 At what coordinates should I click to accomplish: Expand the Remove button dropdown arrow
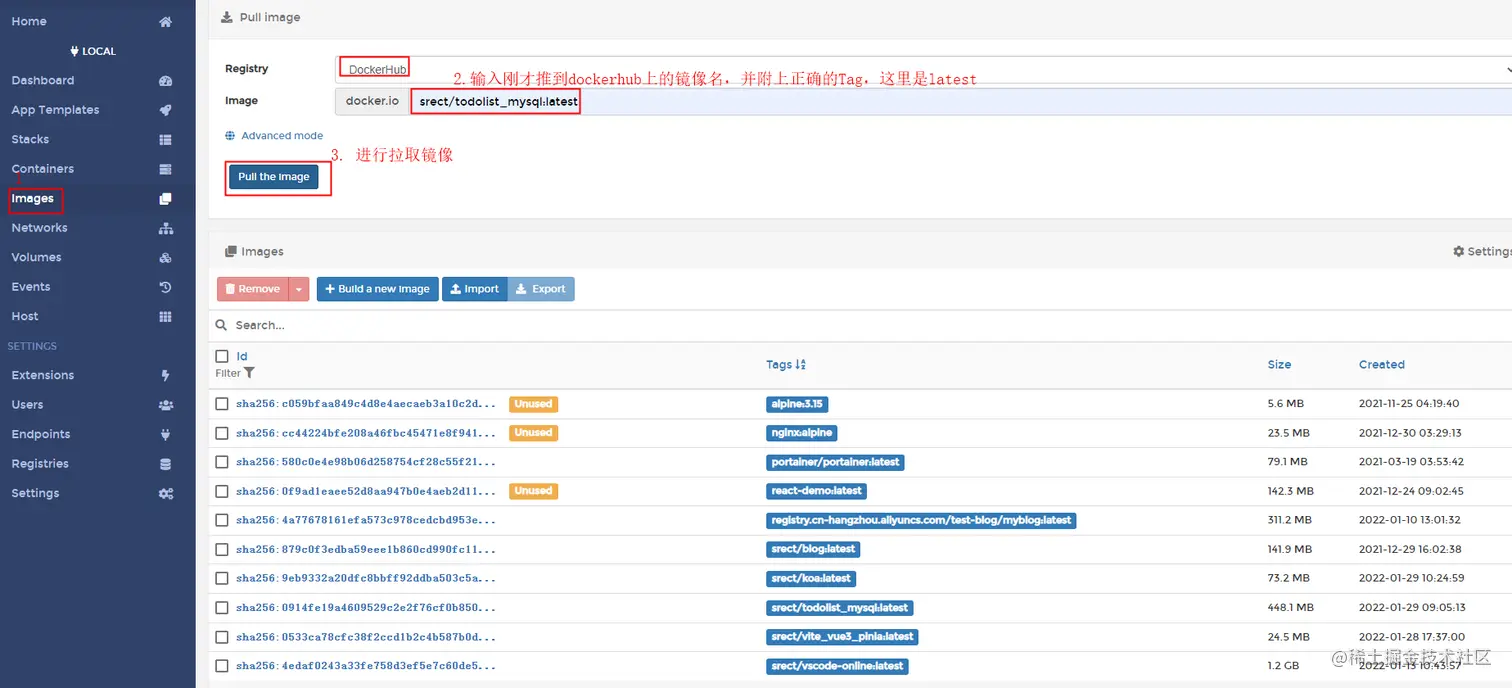[x=299, y=289]
